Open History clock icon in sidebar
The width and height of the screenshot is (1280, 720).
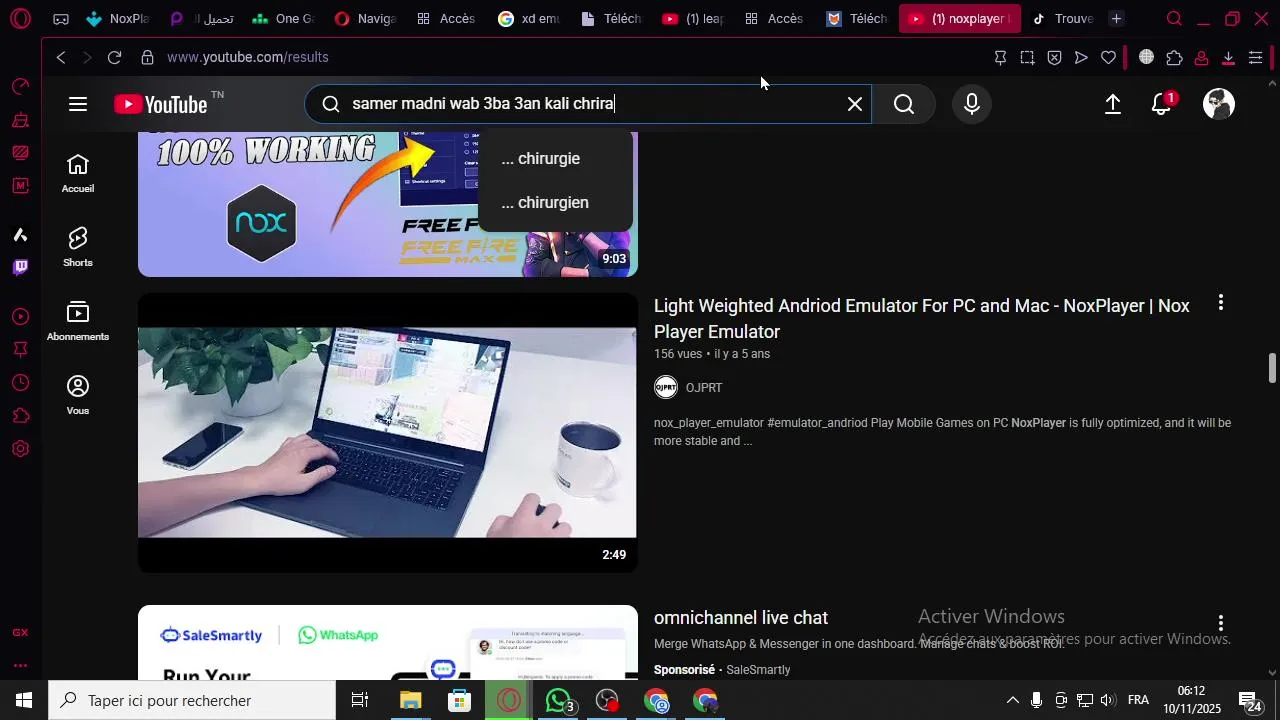20,383
